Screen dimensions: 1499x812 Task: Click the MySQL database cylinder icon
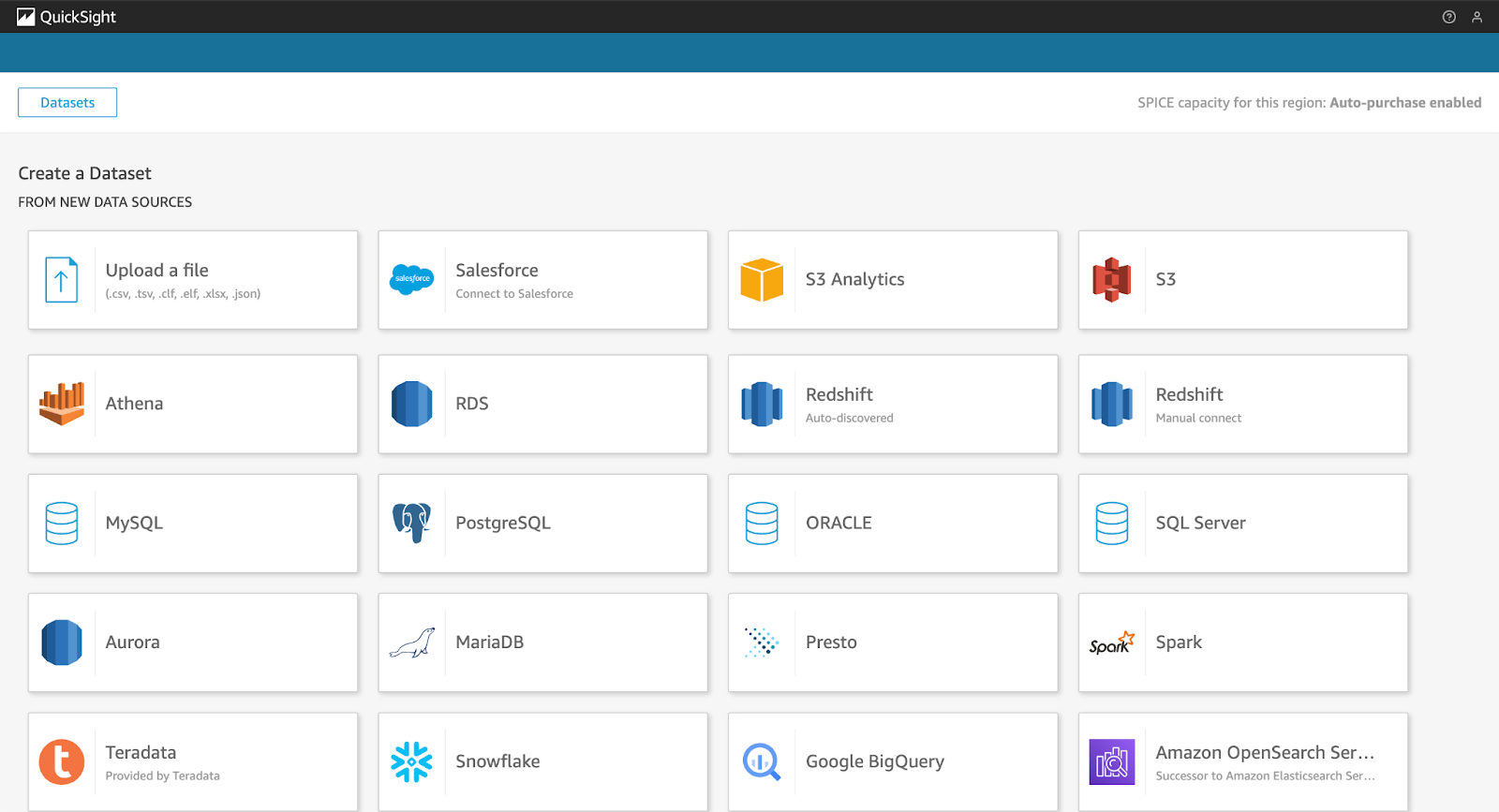pos(62,524)
